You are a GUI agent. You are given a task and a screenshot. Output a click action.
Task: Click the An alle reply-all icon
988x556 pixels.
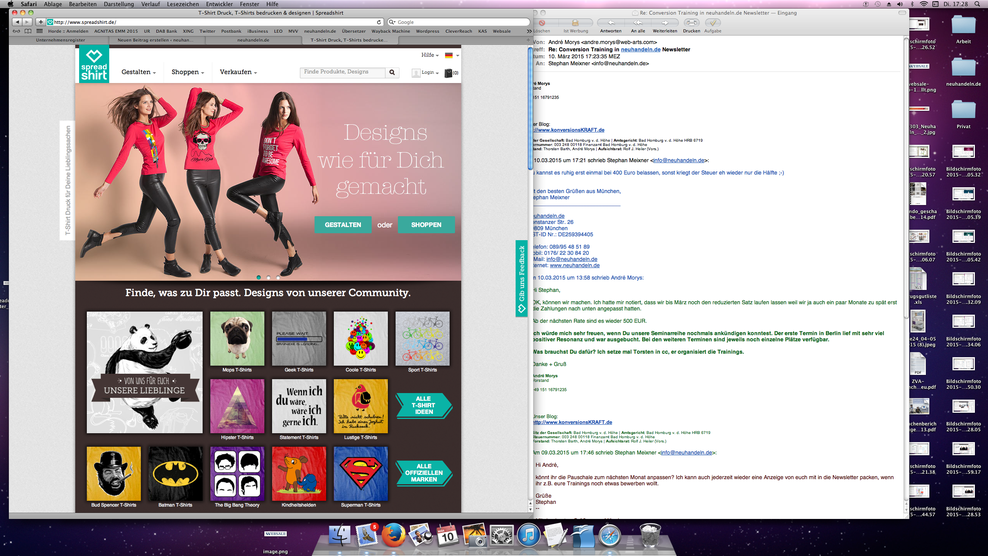(x=638, y=23)
